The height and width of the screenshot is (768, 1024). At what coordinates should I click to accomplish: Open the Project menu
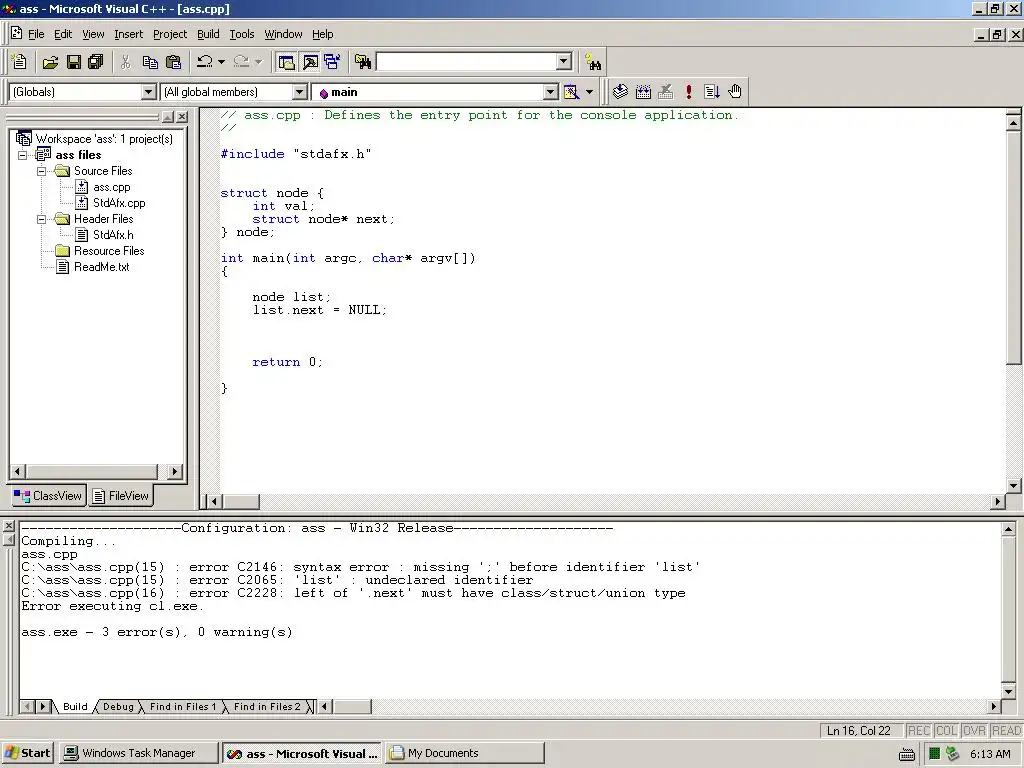coord(170,34)
